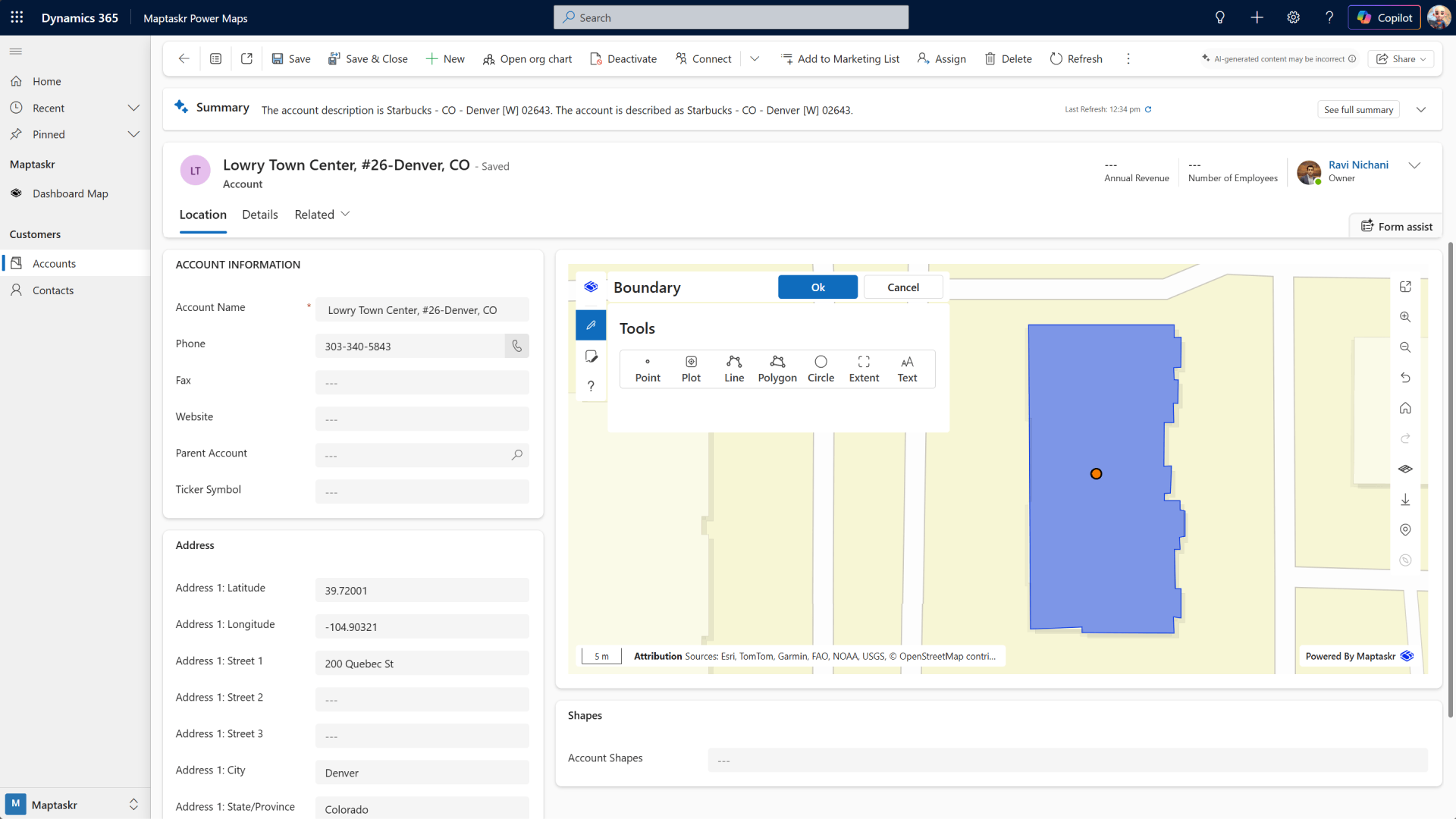Open the map layers icon on right toolbar
Image resolution: width=1456 pixels, height=819 pixels.
(x=1405, y=469)
